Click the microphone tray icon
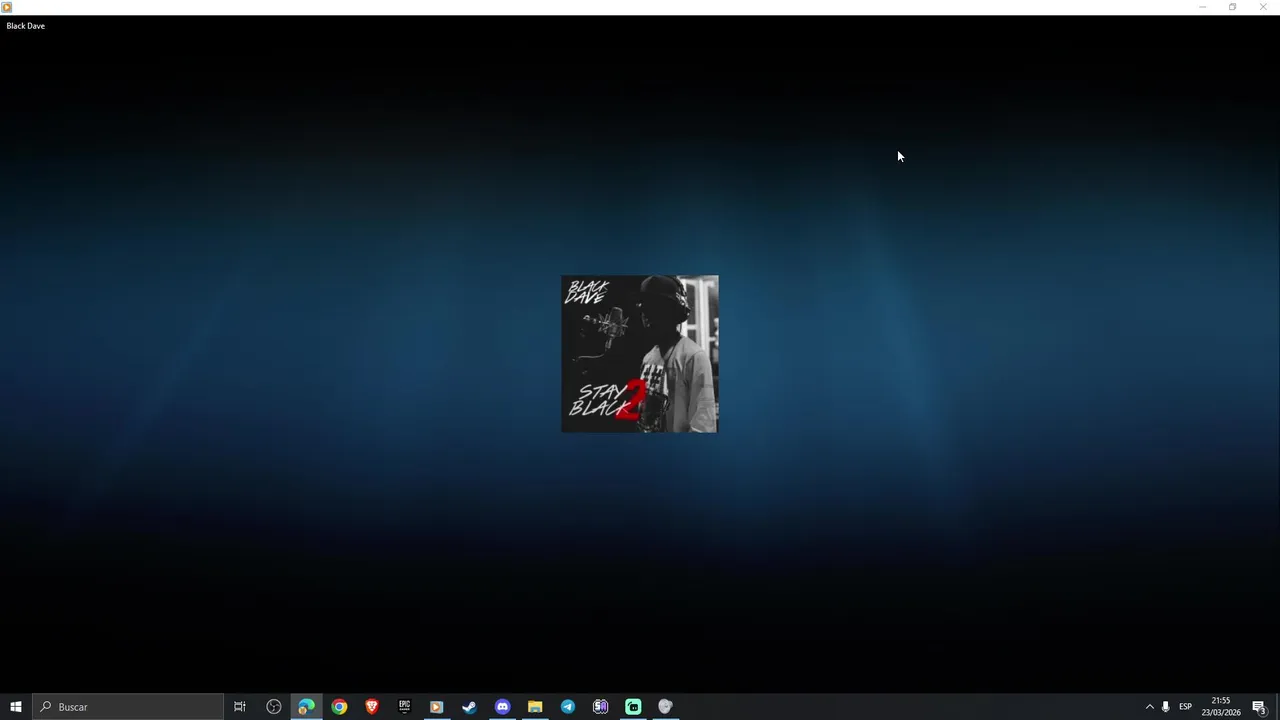The width and height of the screenshot is (1280, 720). (x=1165, y=707)
